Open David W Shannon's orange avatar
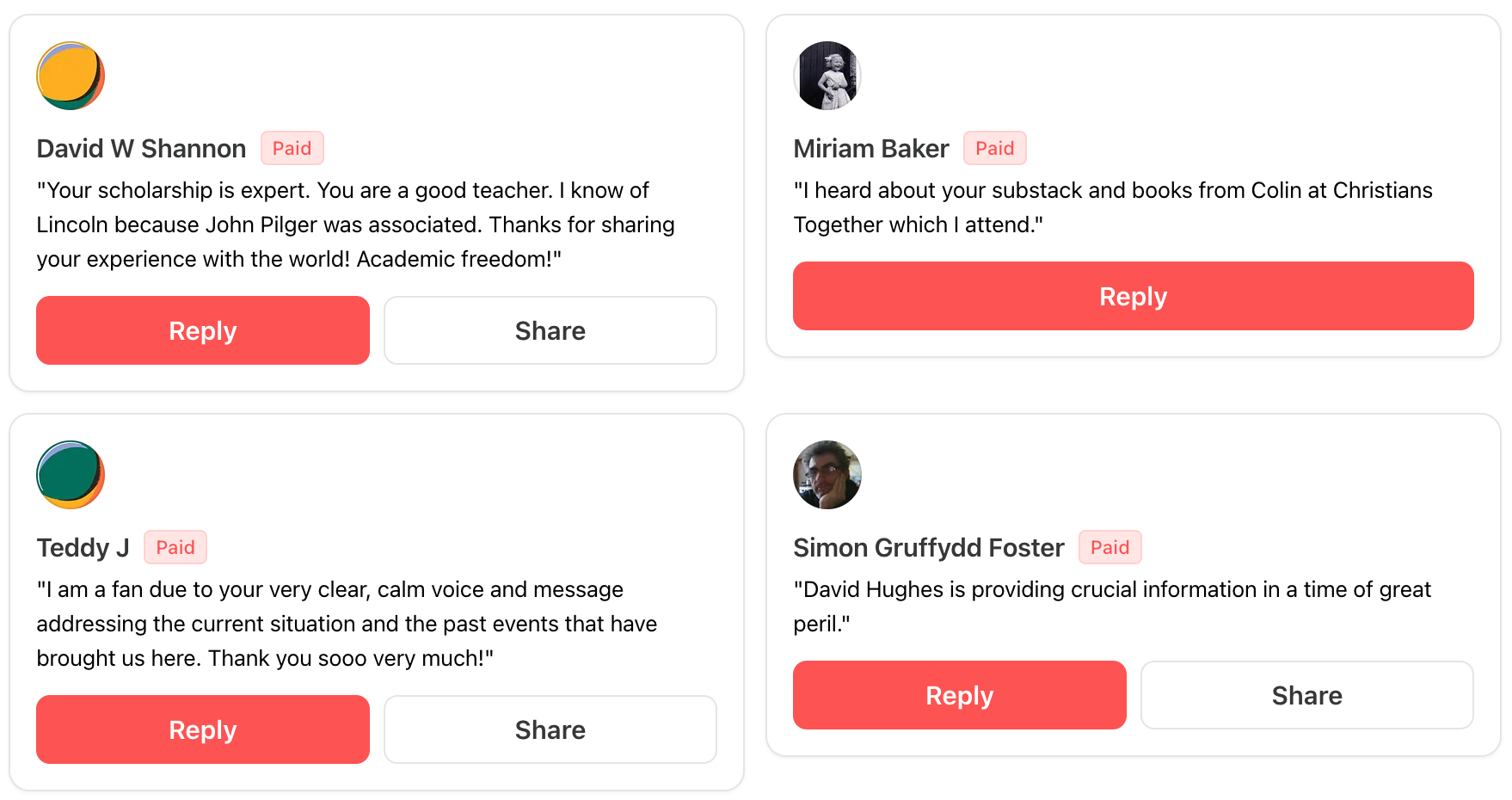This screenshot has height=800, width=1512. pyautogui.click(x=71, y=76)
